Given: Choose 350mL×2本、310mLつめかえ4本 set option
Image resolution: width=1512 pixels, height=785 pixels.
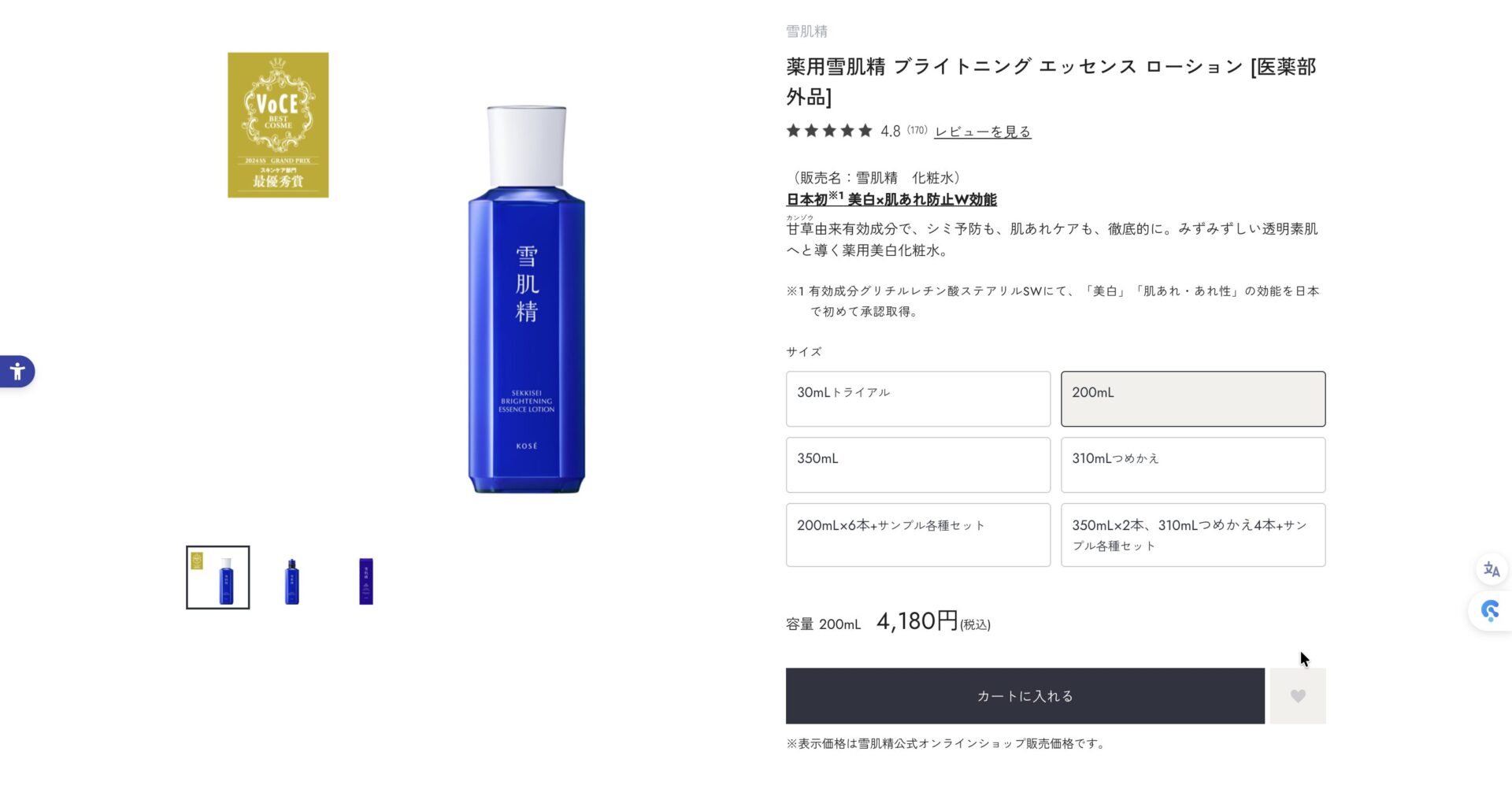Looking at the screenshot, I should click(1193, 535).
